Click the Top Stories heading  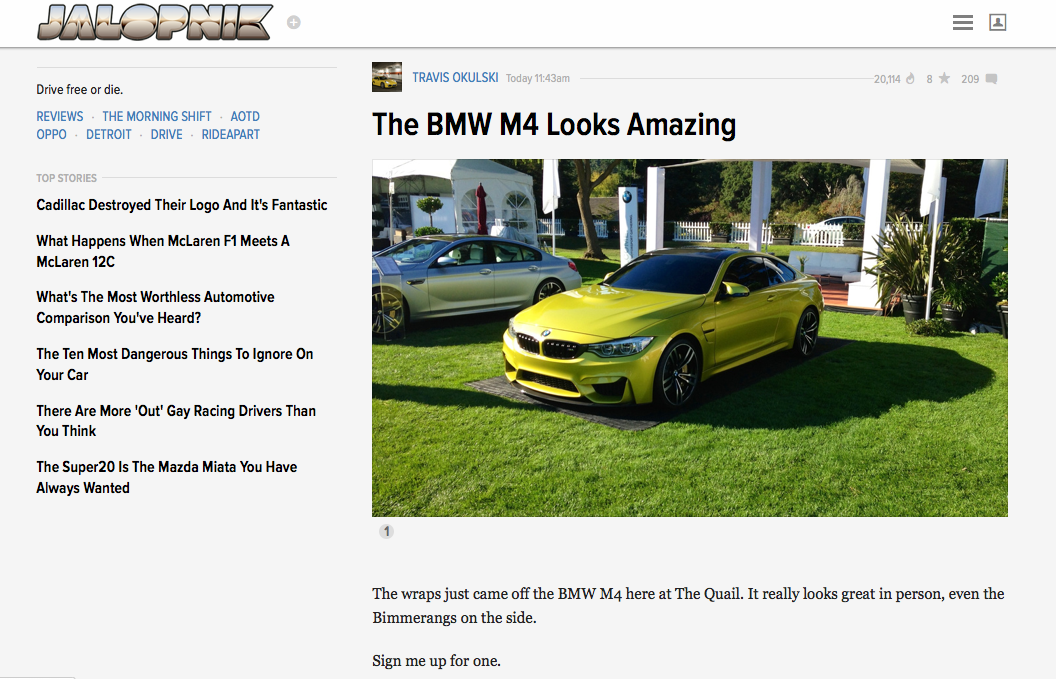(x=67, y=178)
